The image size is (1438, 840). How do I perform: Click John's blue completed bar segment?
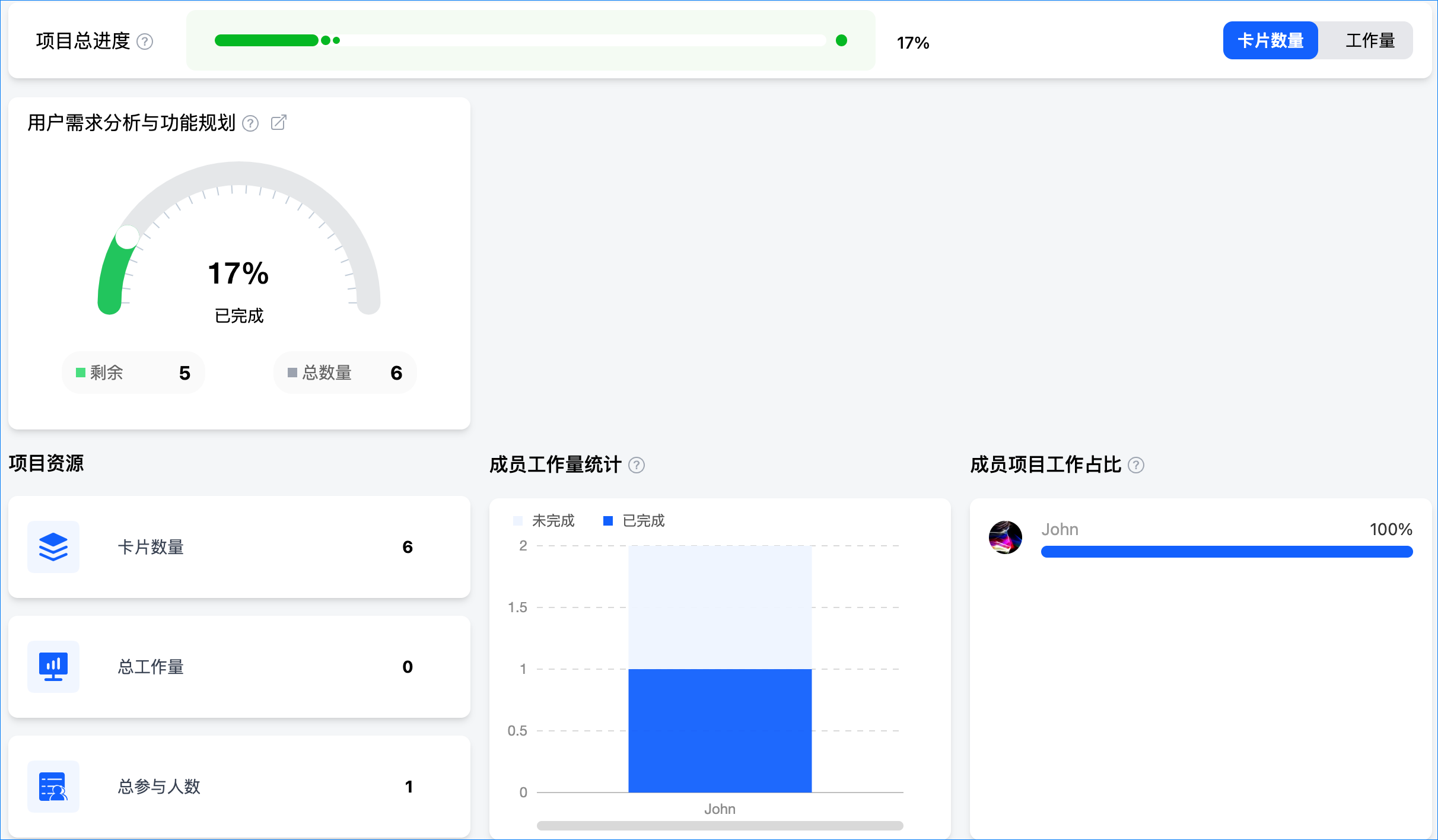click(720, 730)
